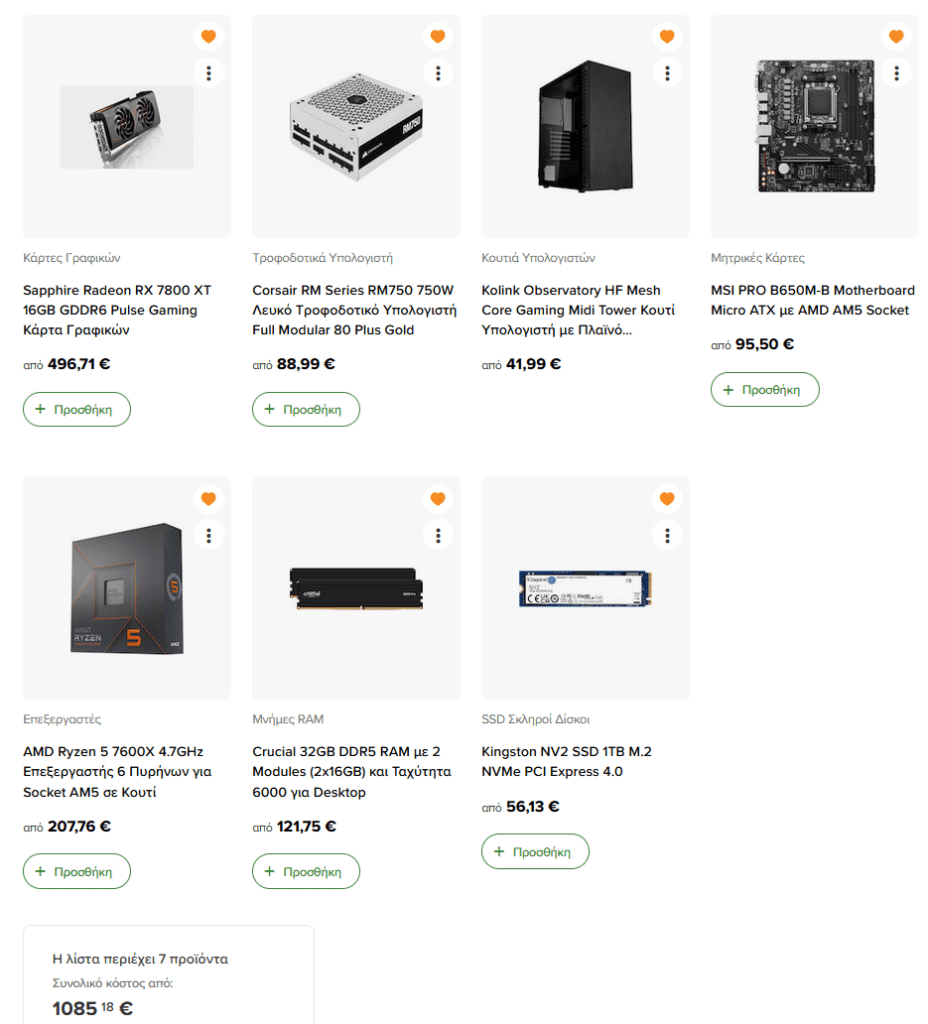Open three-dot options on Corsair RM750
Image resolution: width=928 pixels, height=1024 pixels.
[x=438, y=73]
